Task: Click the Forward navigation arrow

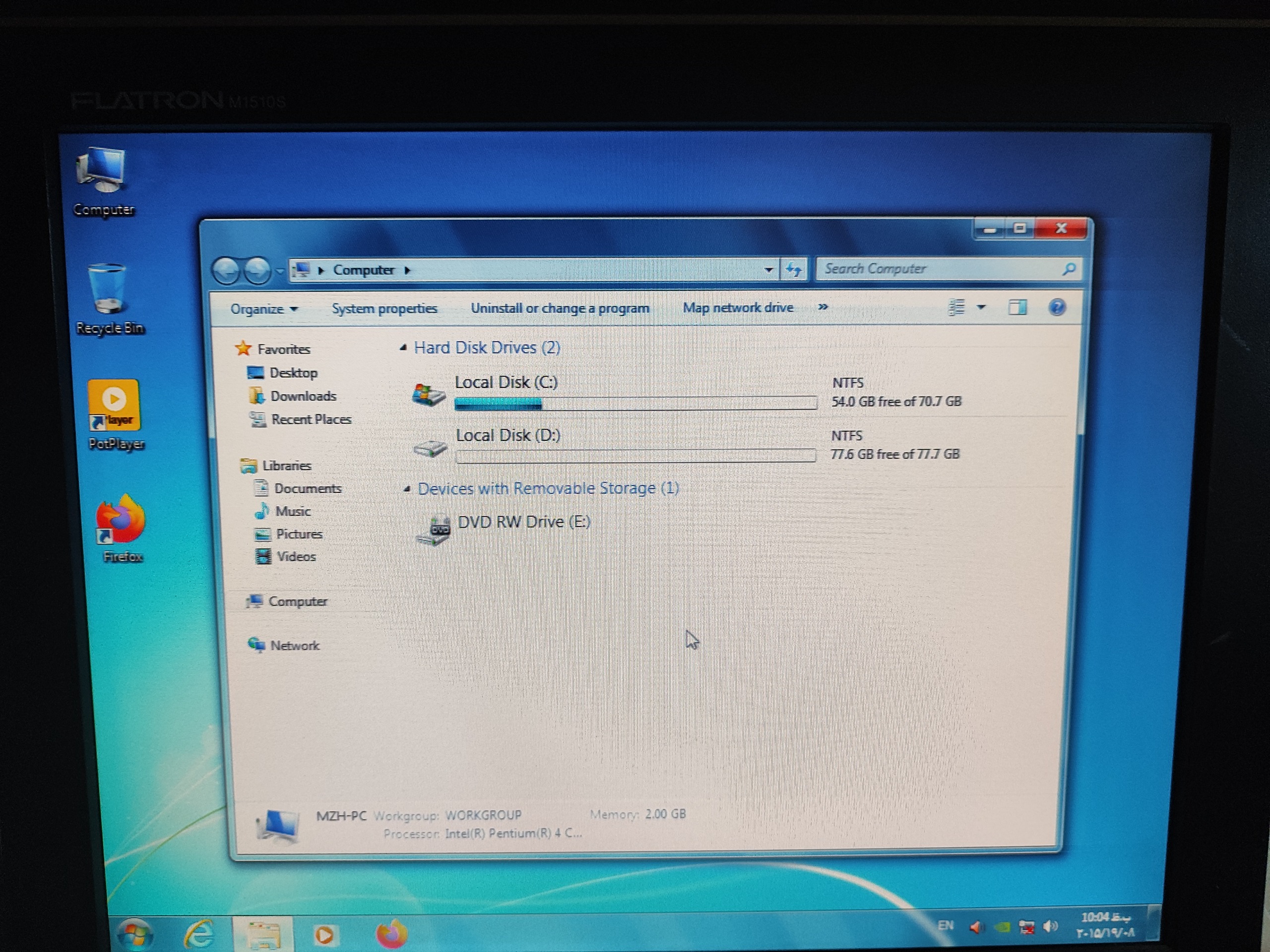Action: (257, 270)
